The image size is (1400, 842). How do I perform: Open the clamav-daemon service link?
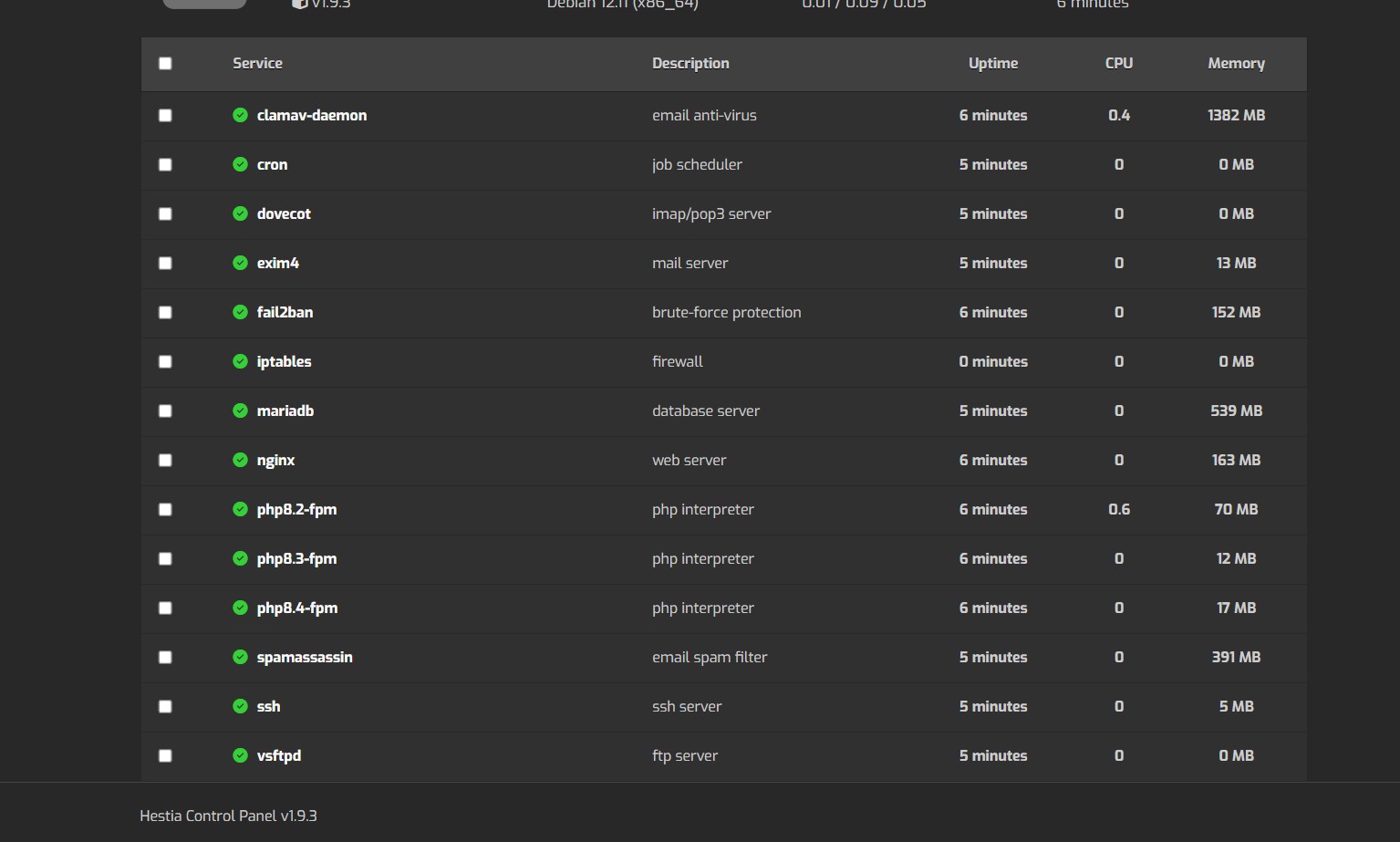[312, 115]
